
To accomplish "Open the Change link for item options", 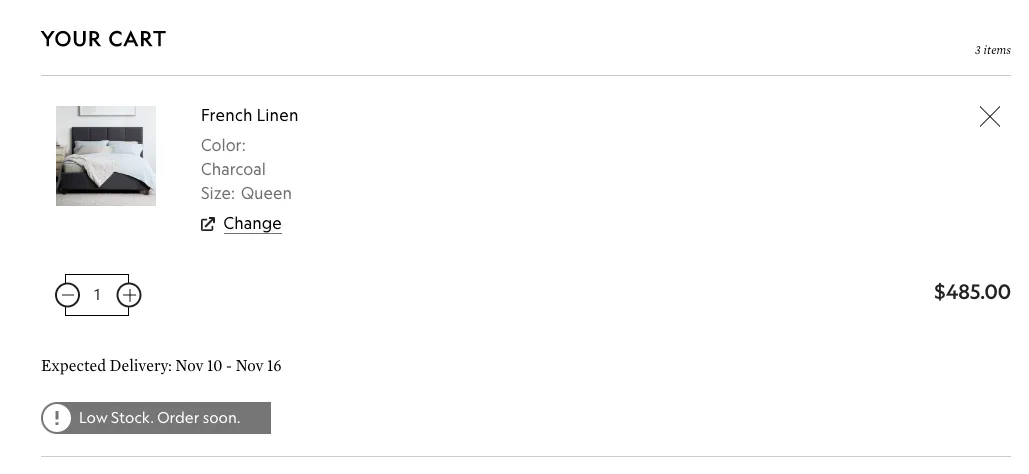I will 252,224.
